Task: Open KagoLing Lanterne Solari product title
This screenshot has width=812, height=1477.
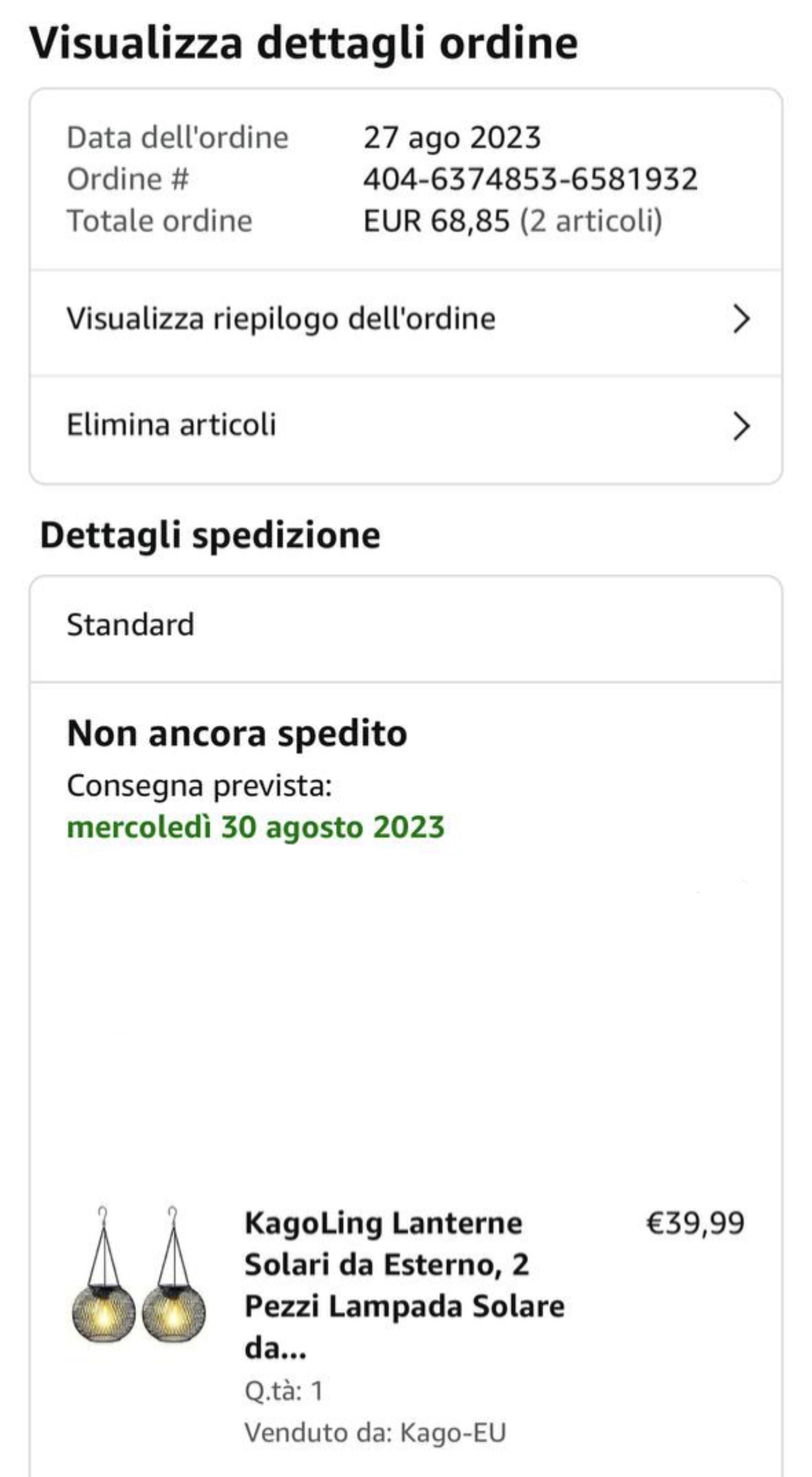Action: point(404,1286)
